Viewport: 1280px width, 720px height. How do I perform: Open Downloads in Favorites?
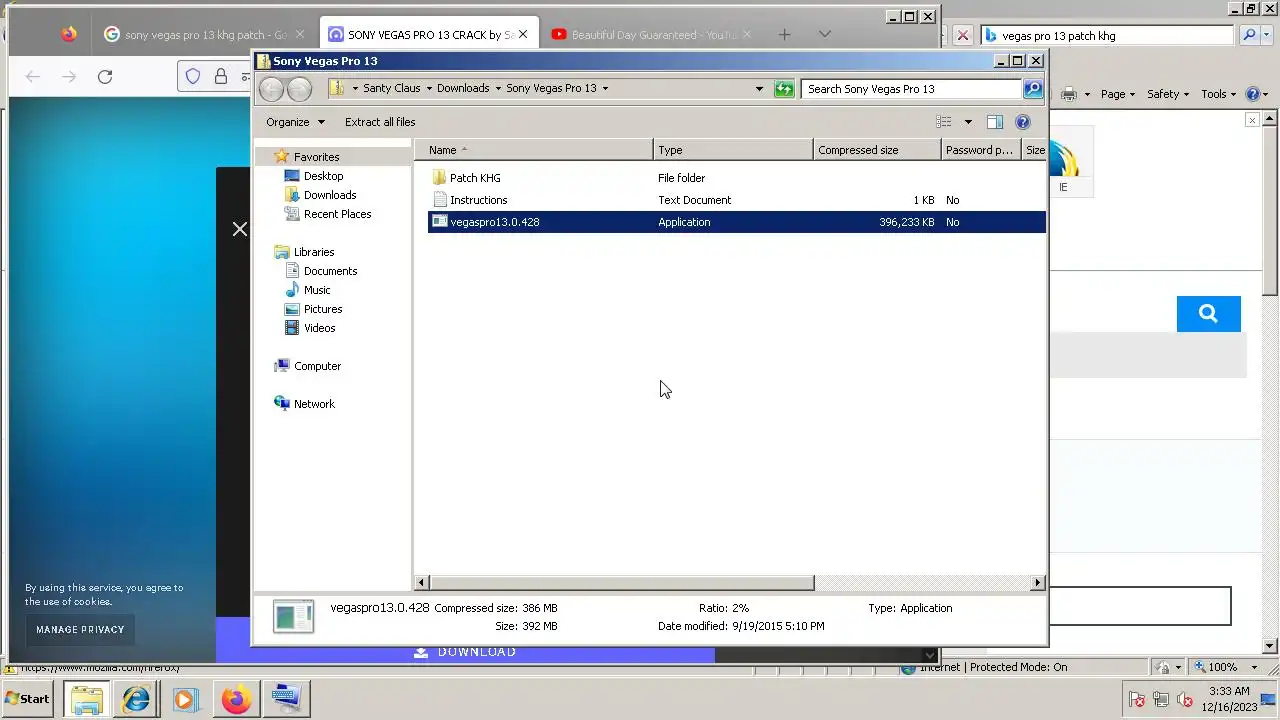tap(330, 195)
